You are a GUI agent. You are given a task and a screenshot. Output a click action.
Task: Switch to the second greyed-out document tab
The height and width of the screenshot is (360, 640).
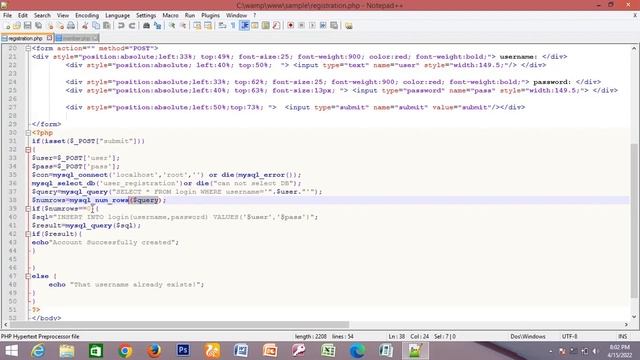[77, 38]
